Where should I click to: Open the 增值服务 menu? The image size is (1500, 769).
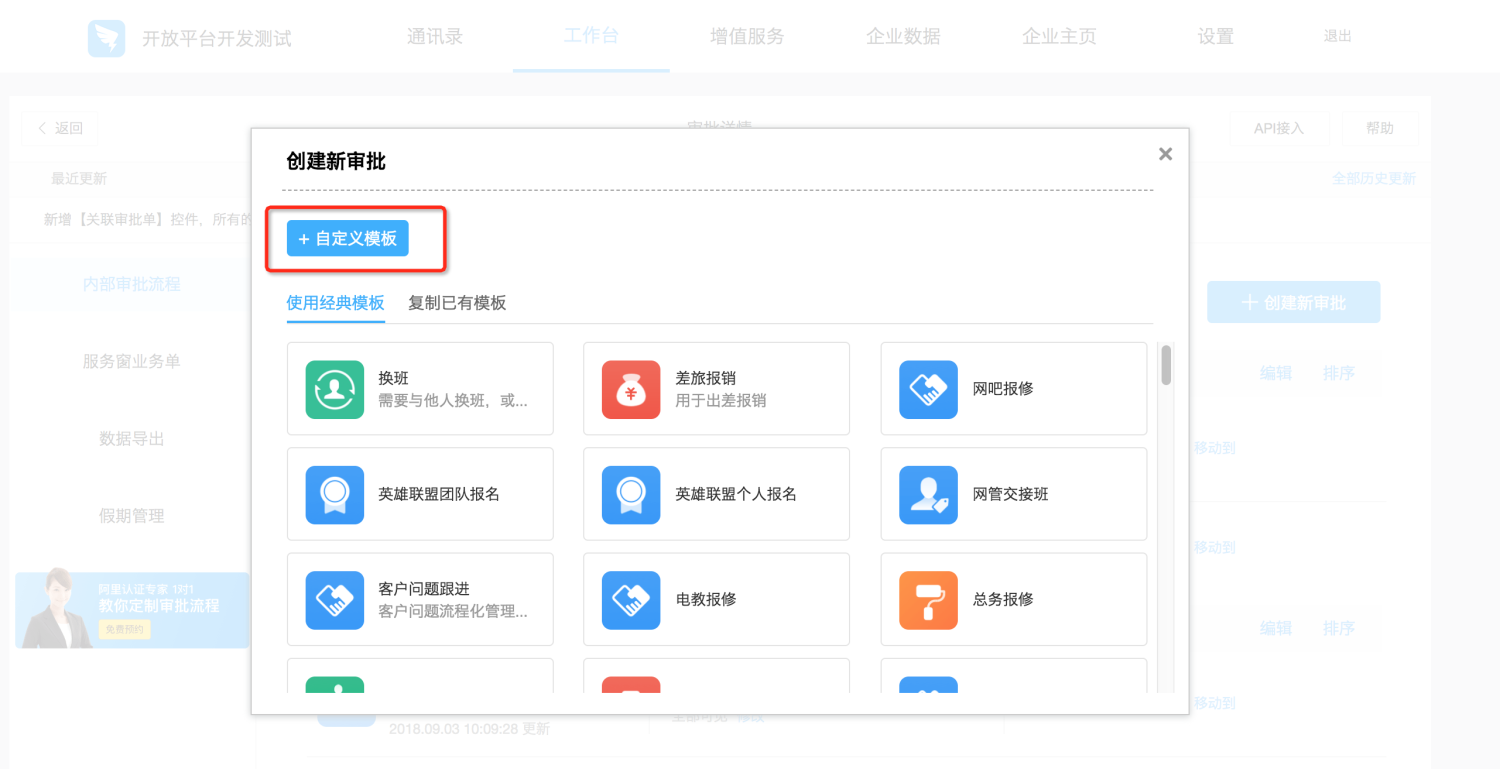747,37
